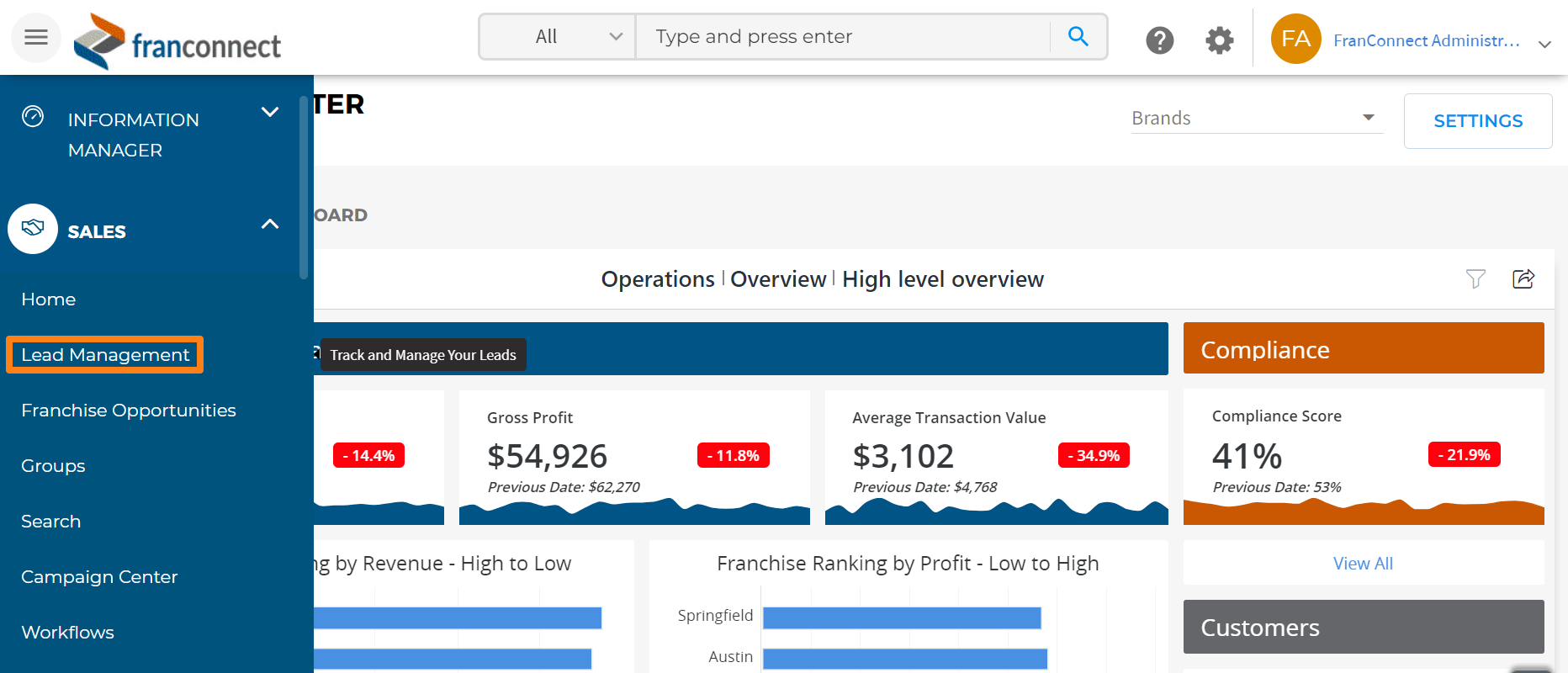Viewport: 1568px width, 673px height.
Task: Click the High level overview title
Action: coord(943,279)
